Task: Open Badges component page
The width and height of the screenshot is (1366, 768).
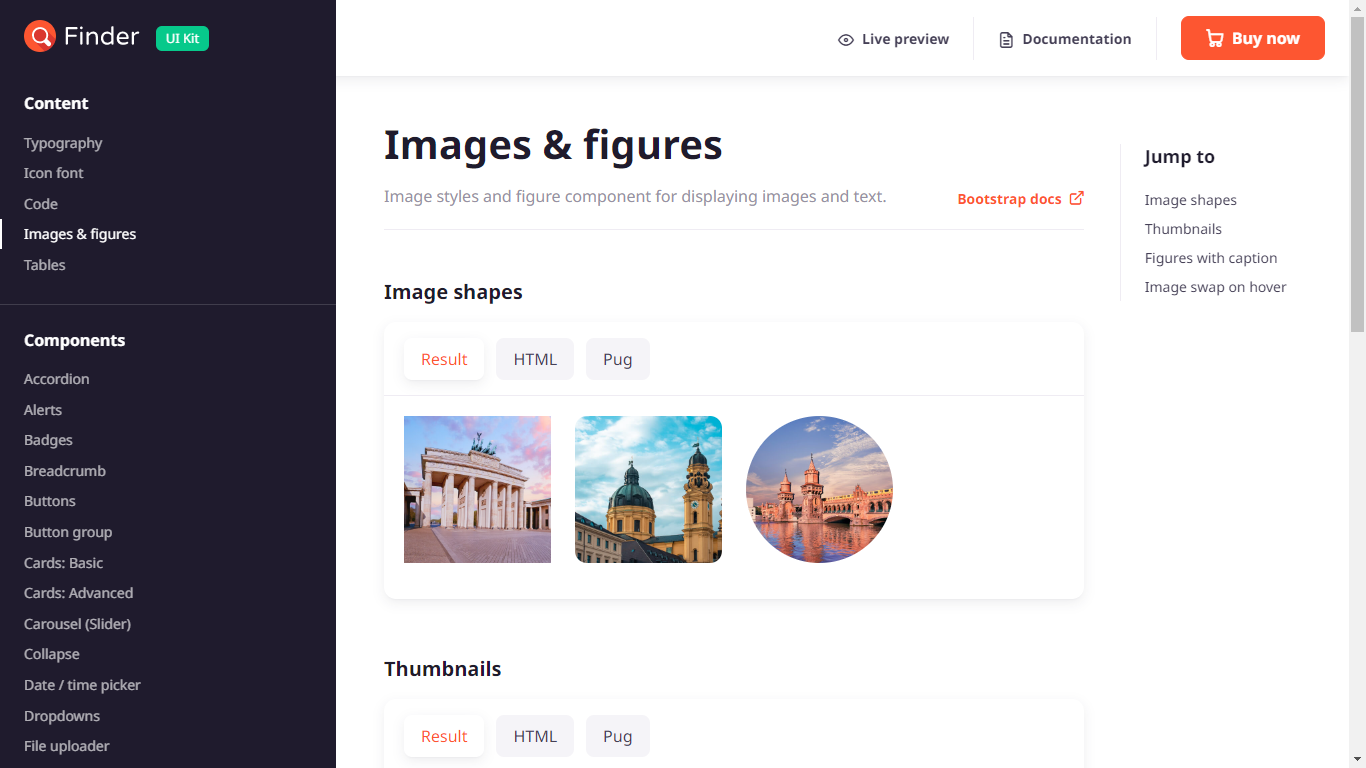Action: point(48,440)
